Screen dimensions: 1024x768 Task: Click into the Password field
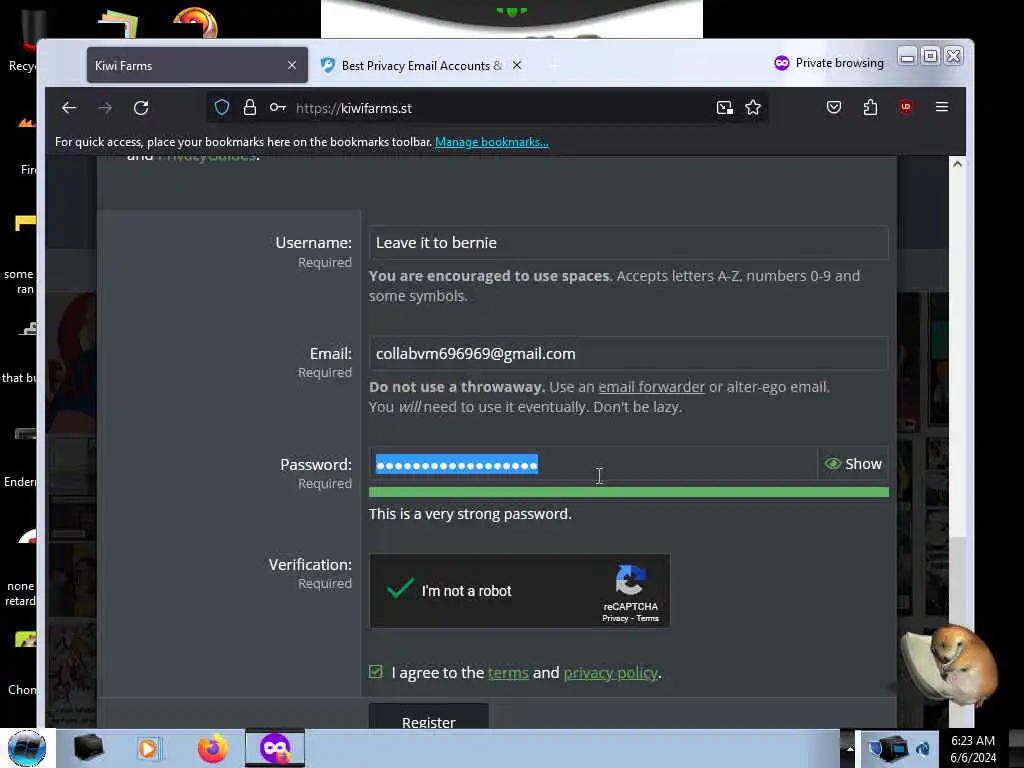pyautogui.click(x=593, y=464)
